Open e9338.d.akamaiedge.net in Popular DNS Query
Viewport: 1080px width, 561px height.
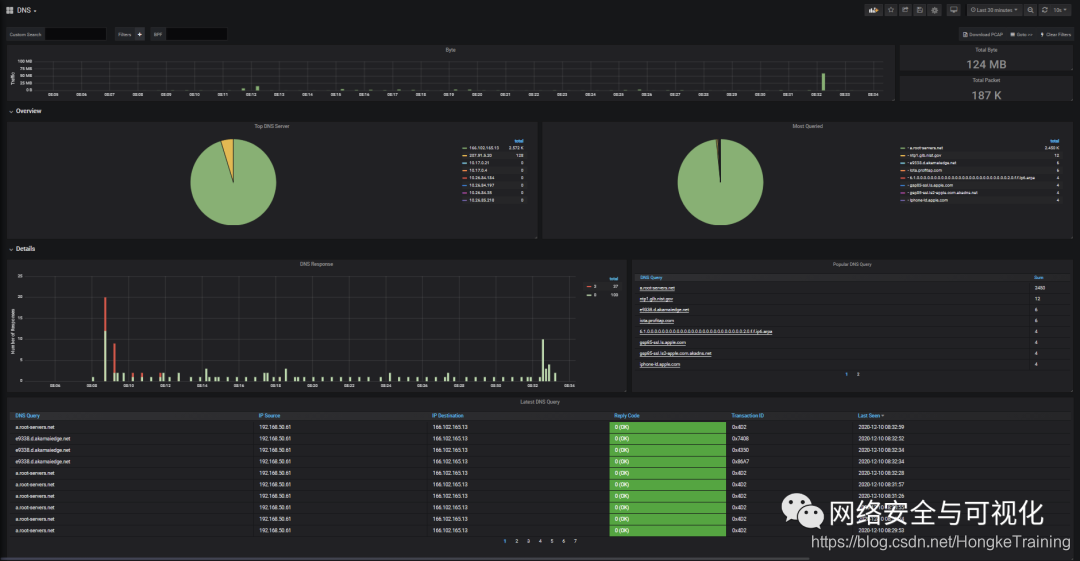664,309
